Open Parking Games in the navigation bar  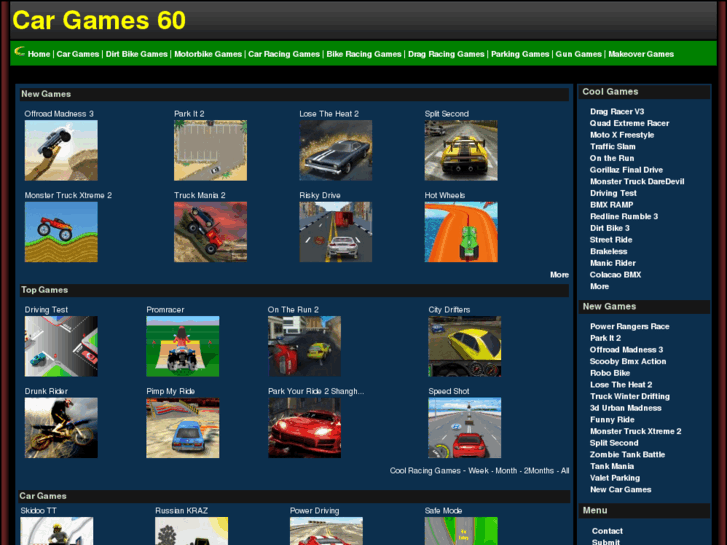520,54
